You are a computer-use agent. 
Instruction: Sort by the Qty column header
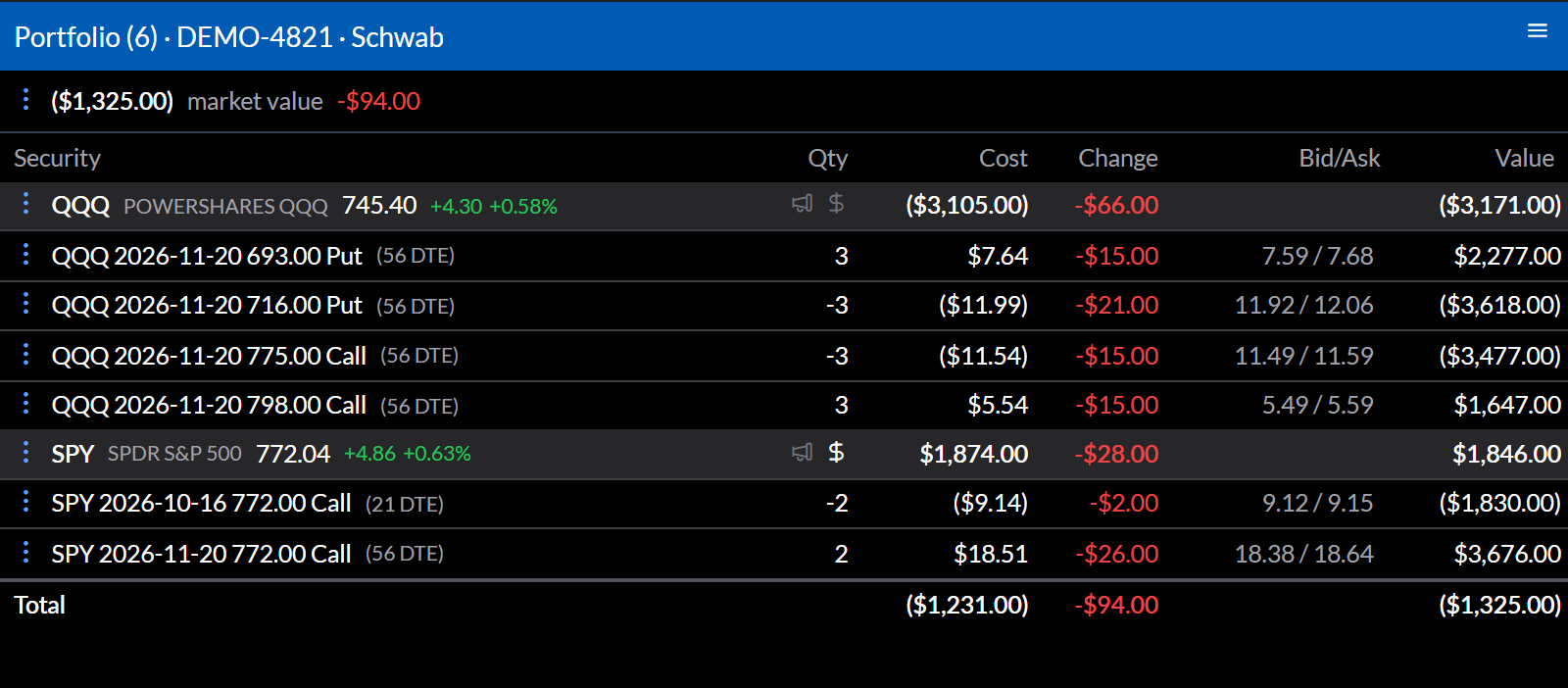pos(827,158)
